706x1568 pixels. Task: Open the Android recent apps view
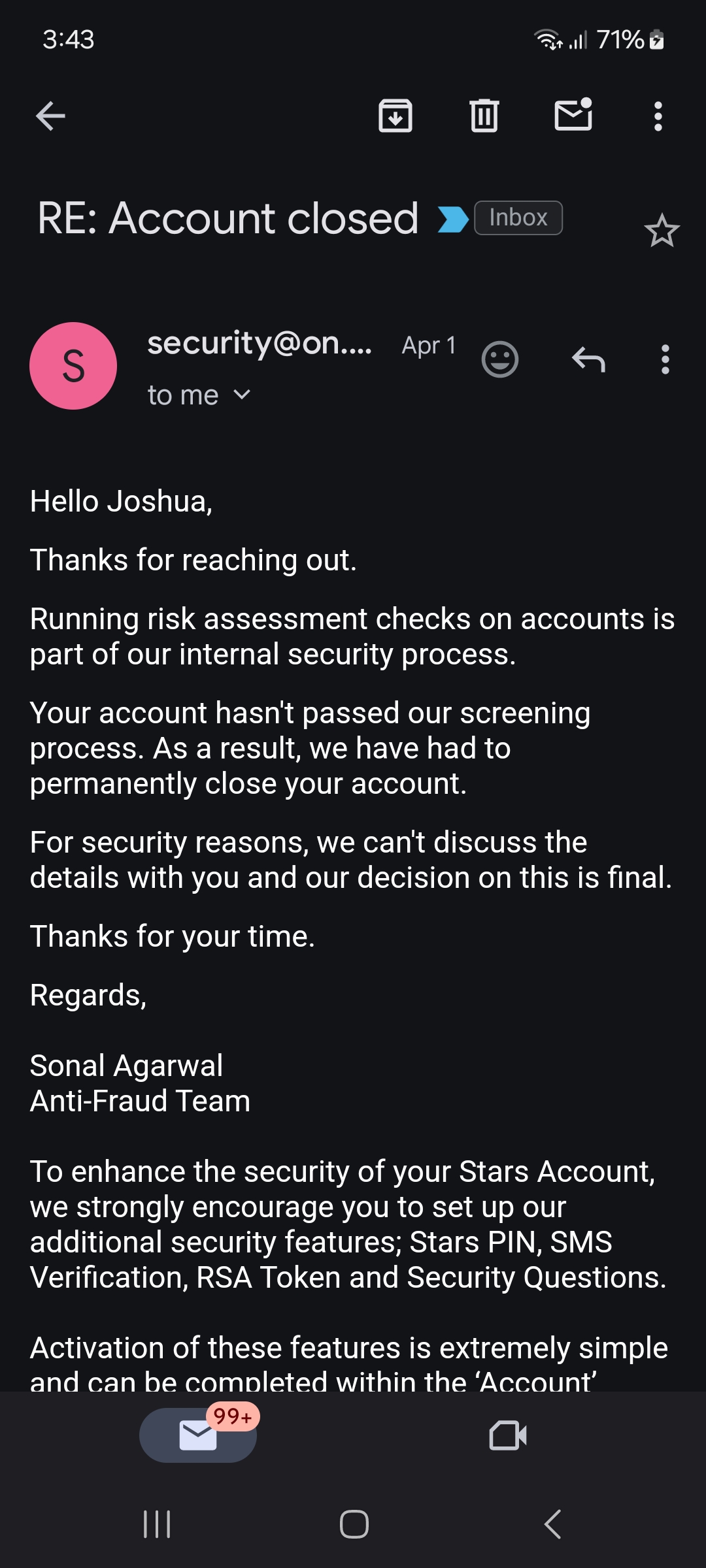coord(157,1524)
